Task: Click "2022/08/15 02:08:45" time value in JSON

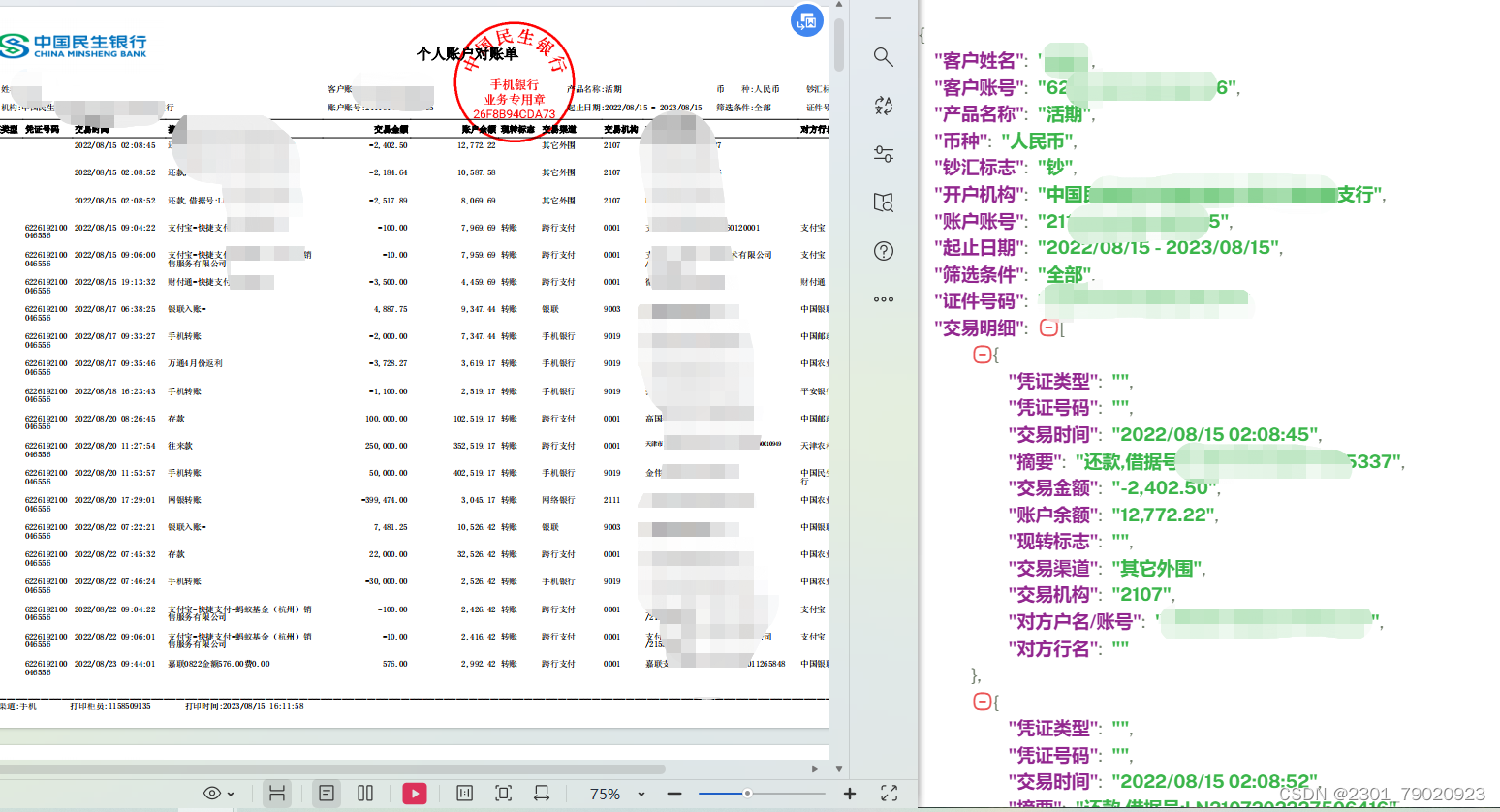Action: [x=1214, y=435]
